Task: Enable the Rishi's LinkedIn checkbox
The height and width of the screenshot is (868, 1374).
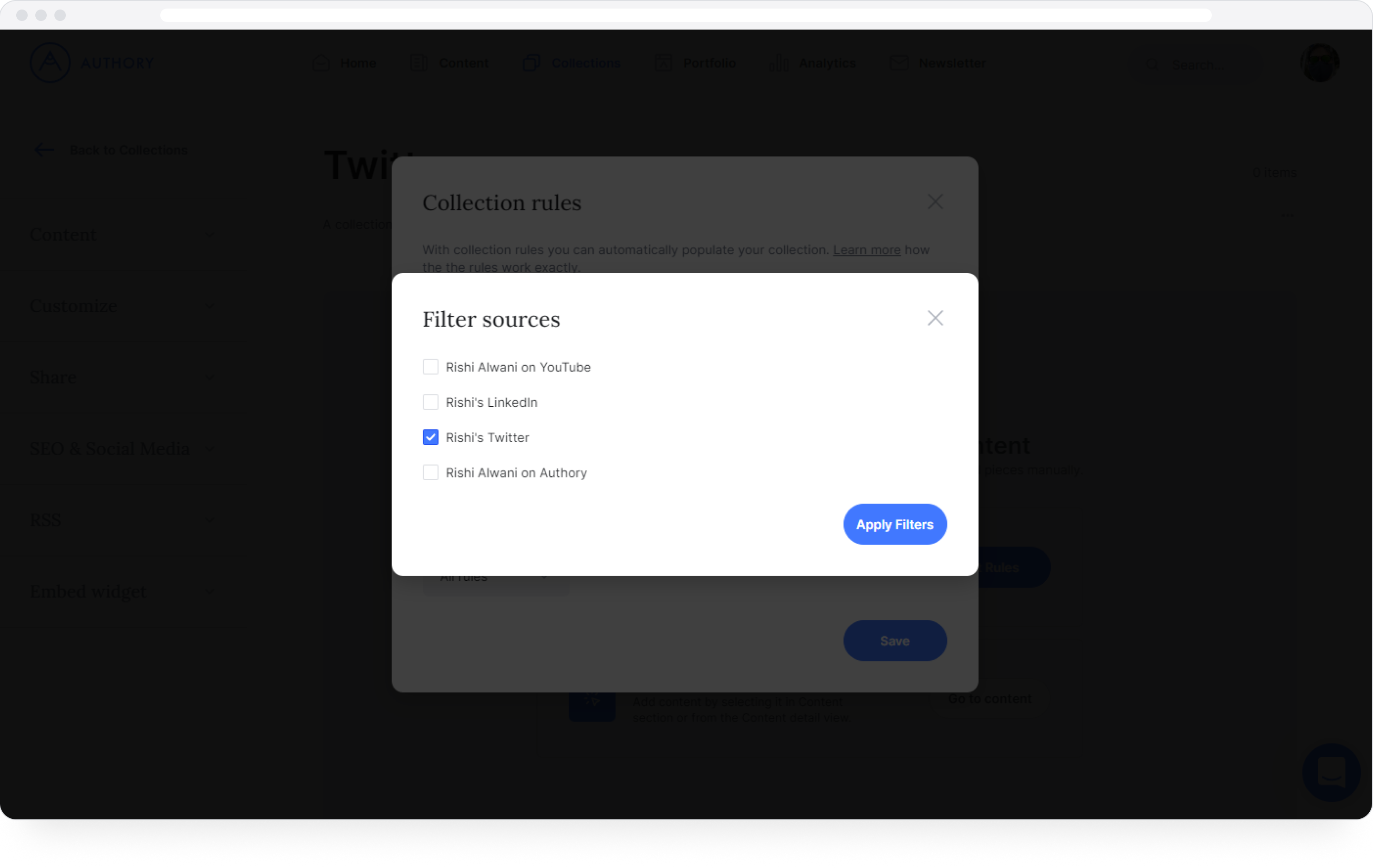Action: pyautogui.click(x=431, y=403)
